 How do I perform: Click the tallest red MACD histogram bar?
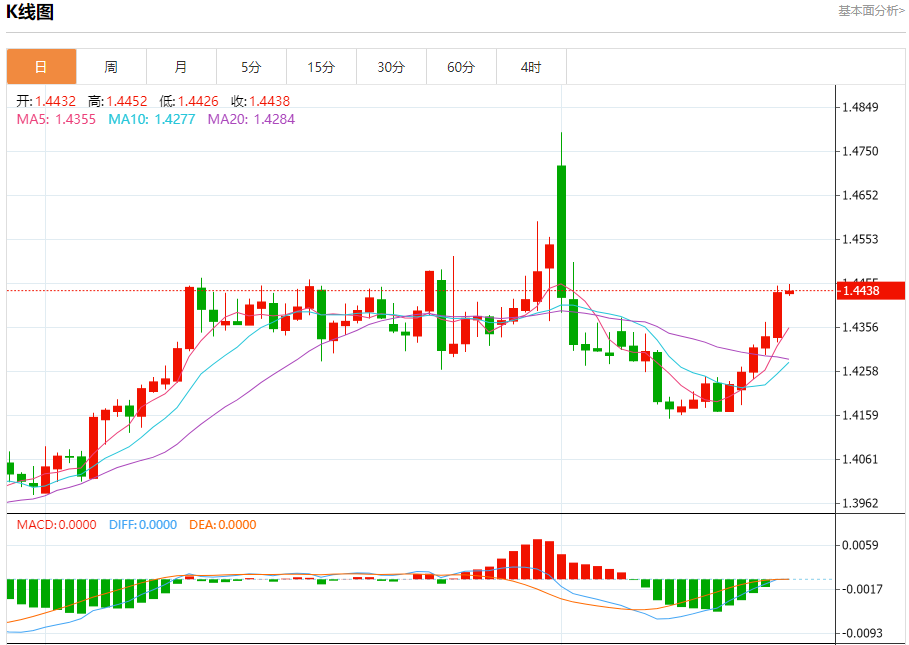pyautogui.click(x=537, y=559)
